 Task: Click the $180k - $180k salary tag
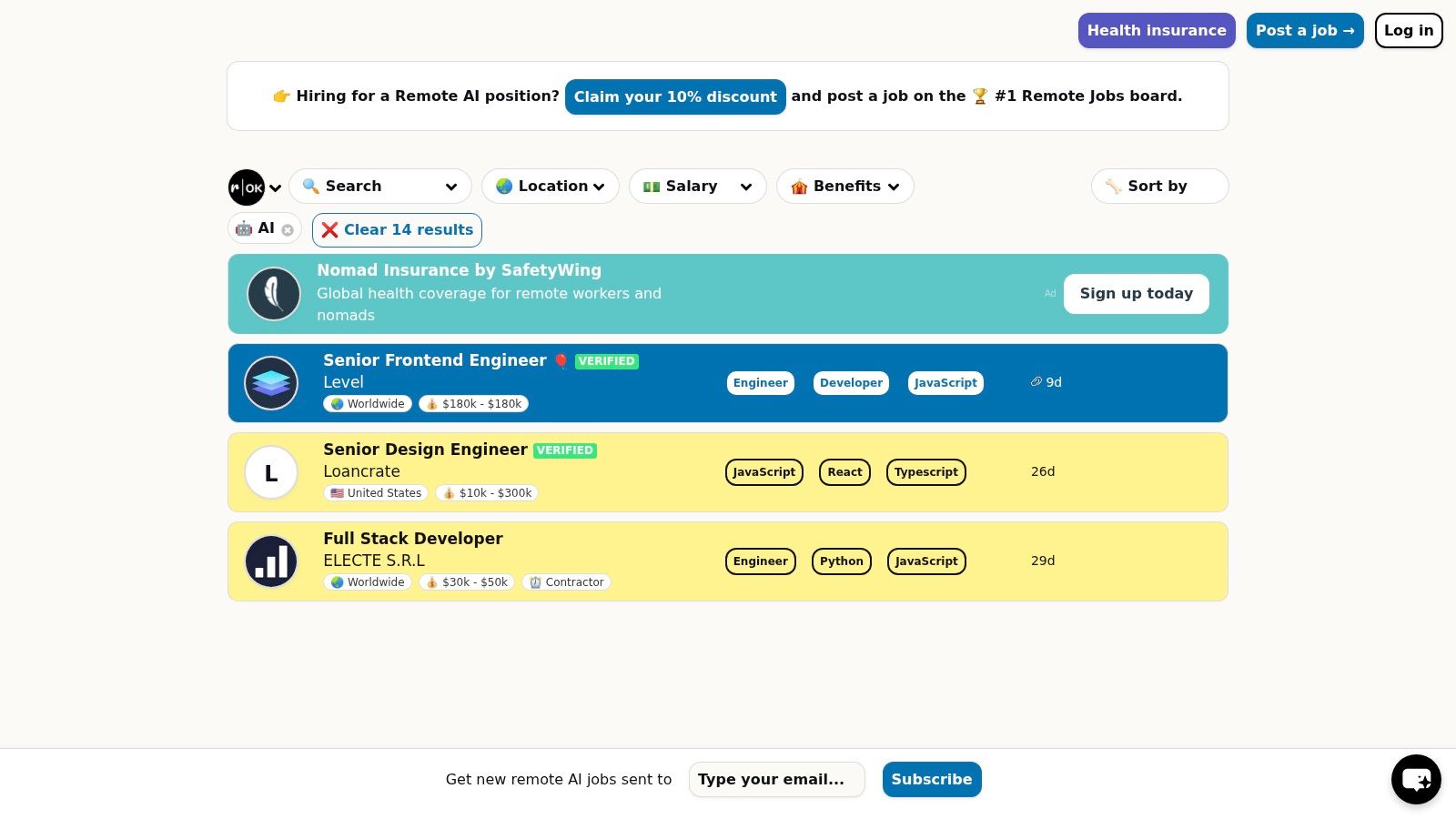click(x=473, y=404)
